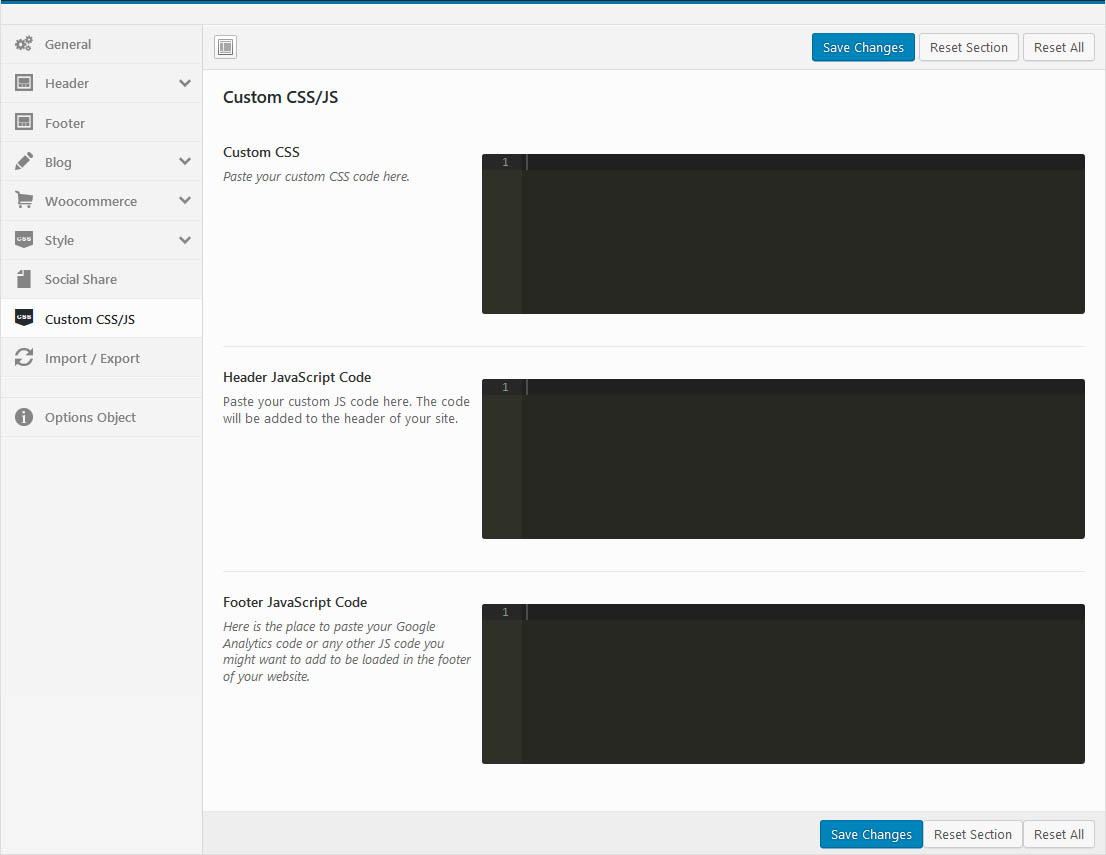Image resolution: width=1106 pixels, height=855 pixels.
Task: Click the Options Object info icon
Action: point(24,417)
